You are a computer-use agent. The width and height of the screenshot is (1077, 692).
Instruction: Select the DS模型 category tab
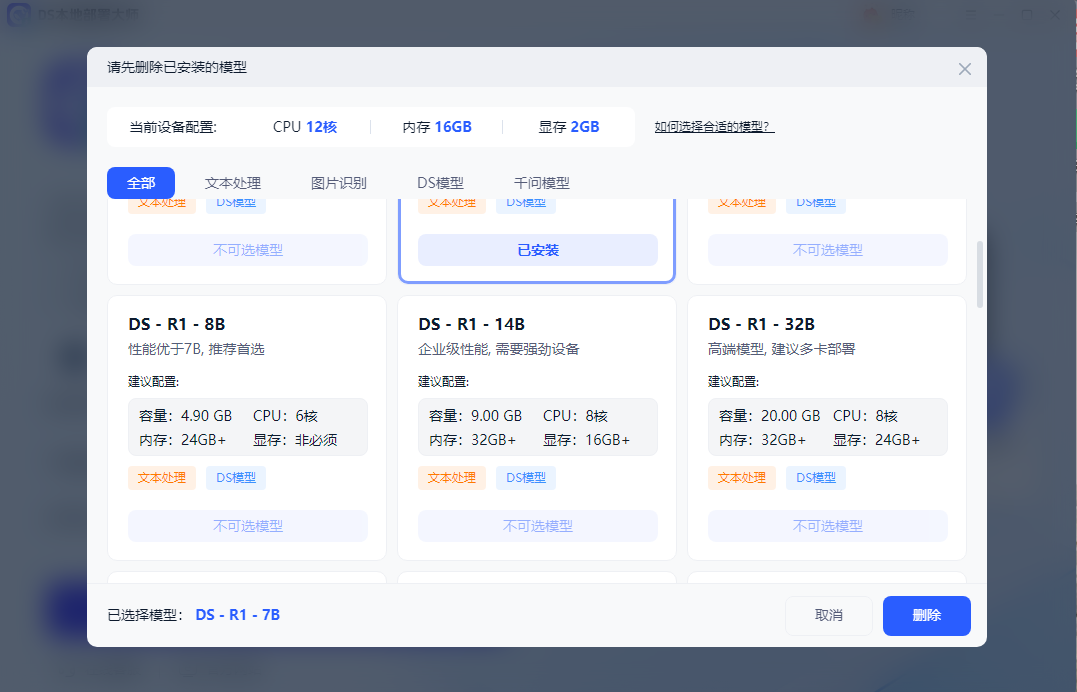point(442,183)
